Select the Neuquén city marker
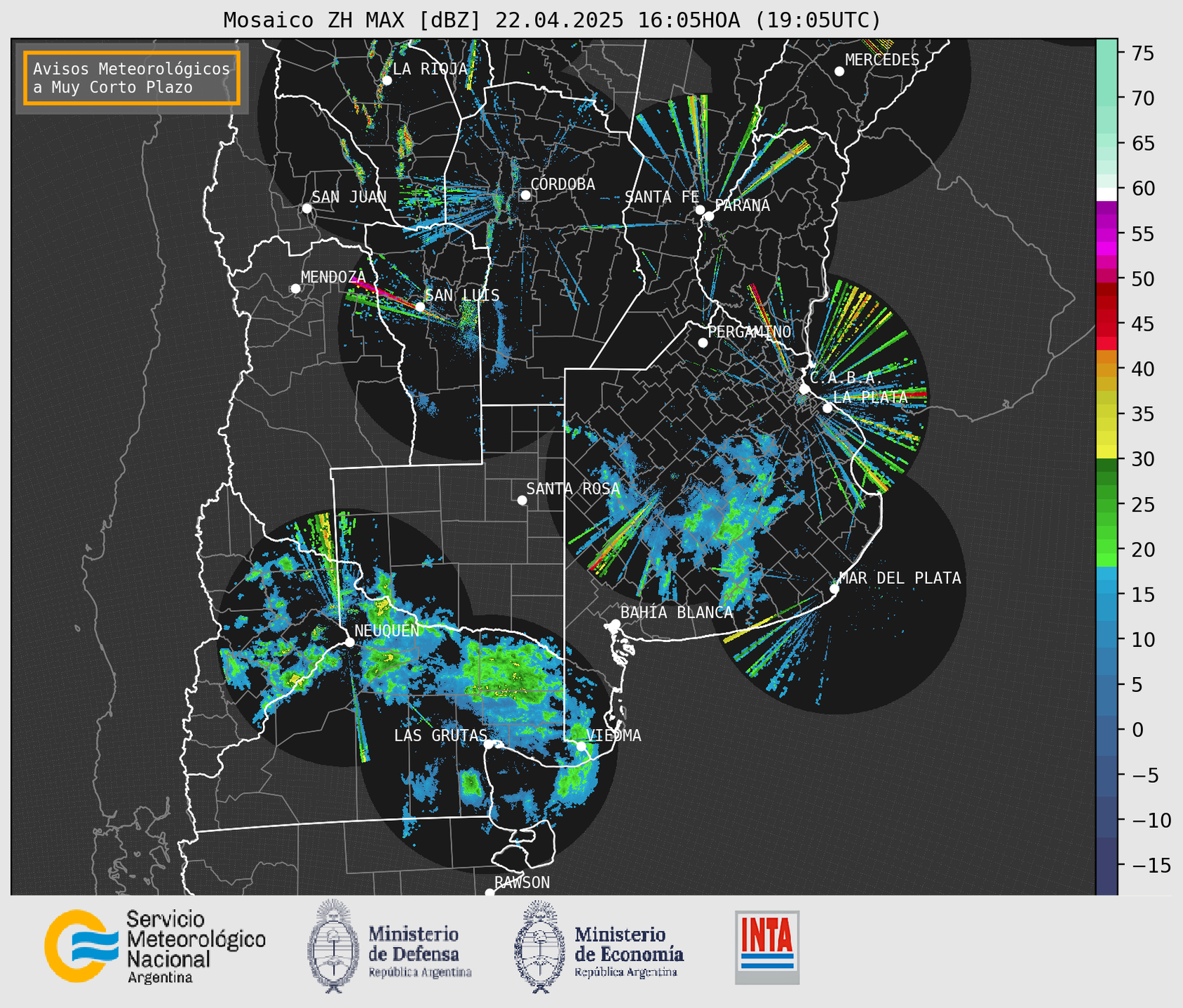This screenshot has width=1183, height=1008. point(349,642)
